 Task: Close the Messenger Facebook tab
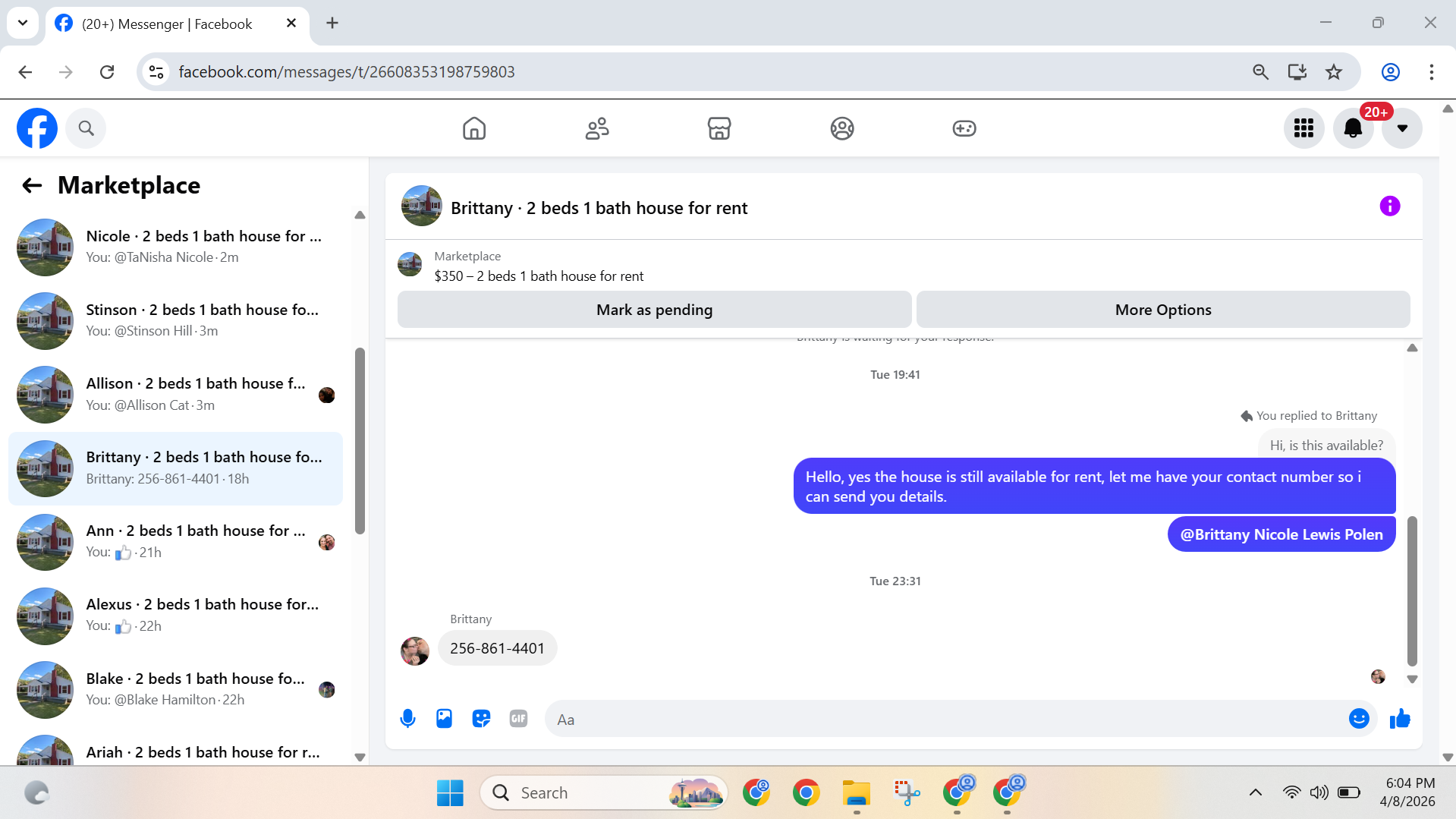pos(291,24)
